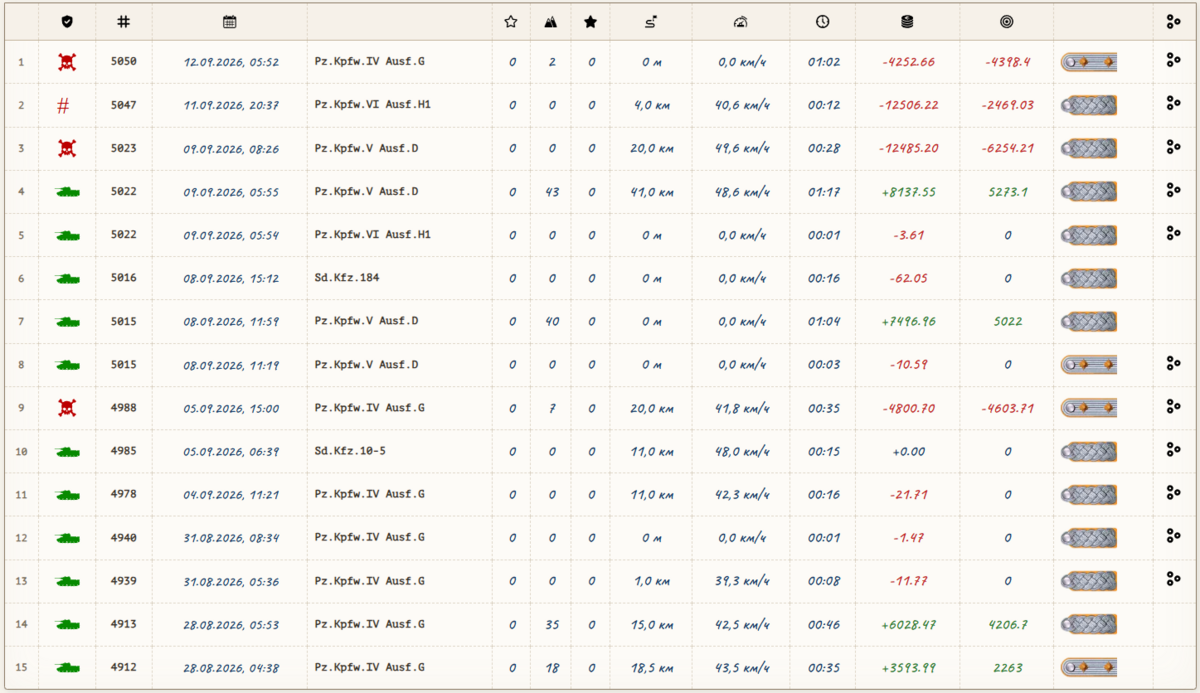Click the speedometer column header icon
The image size is (1200, 693).
(x=740, y=21)
